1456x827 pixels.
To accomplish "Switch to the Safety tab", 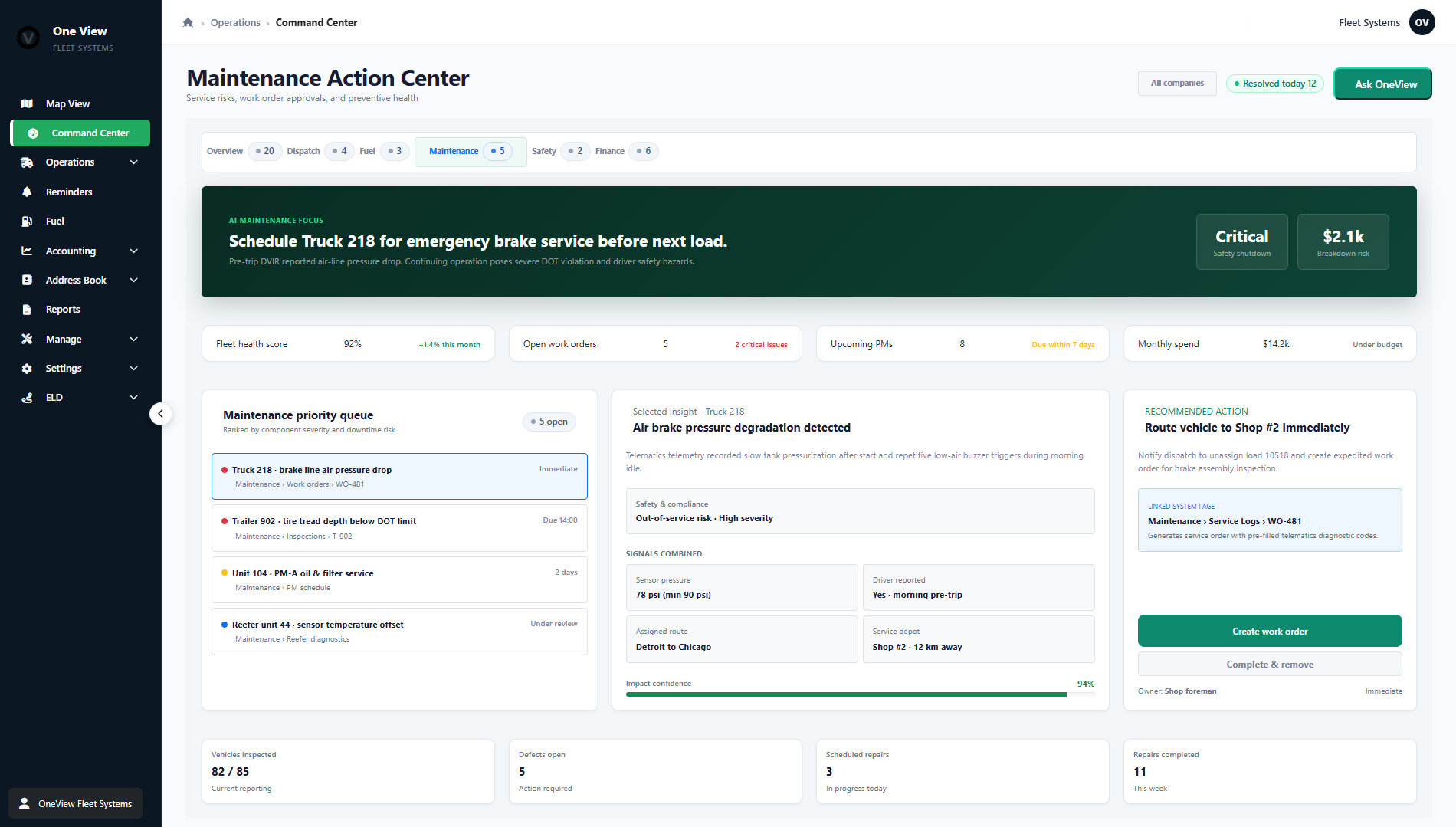I will coord(560,151).
